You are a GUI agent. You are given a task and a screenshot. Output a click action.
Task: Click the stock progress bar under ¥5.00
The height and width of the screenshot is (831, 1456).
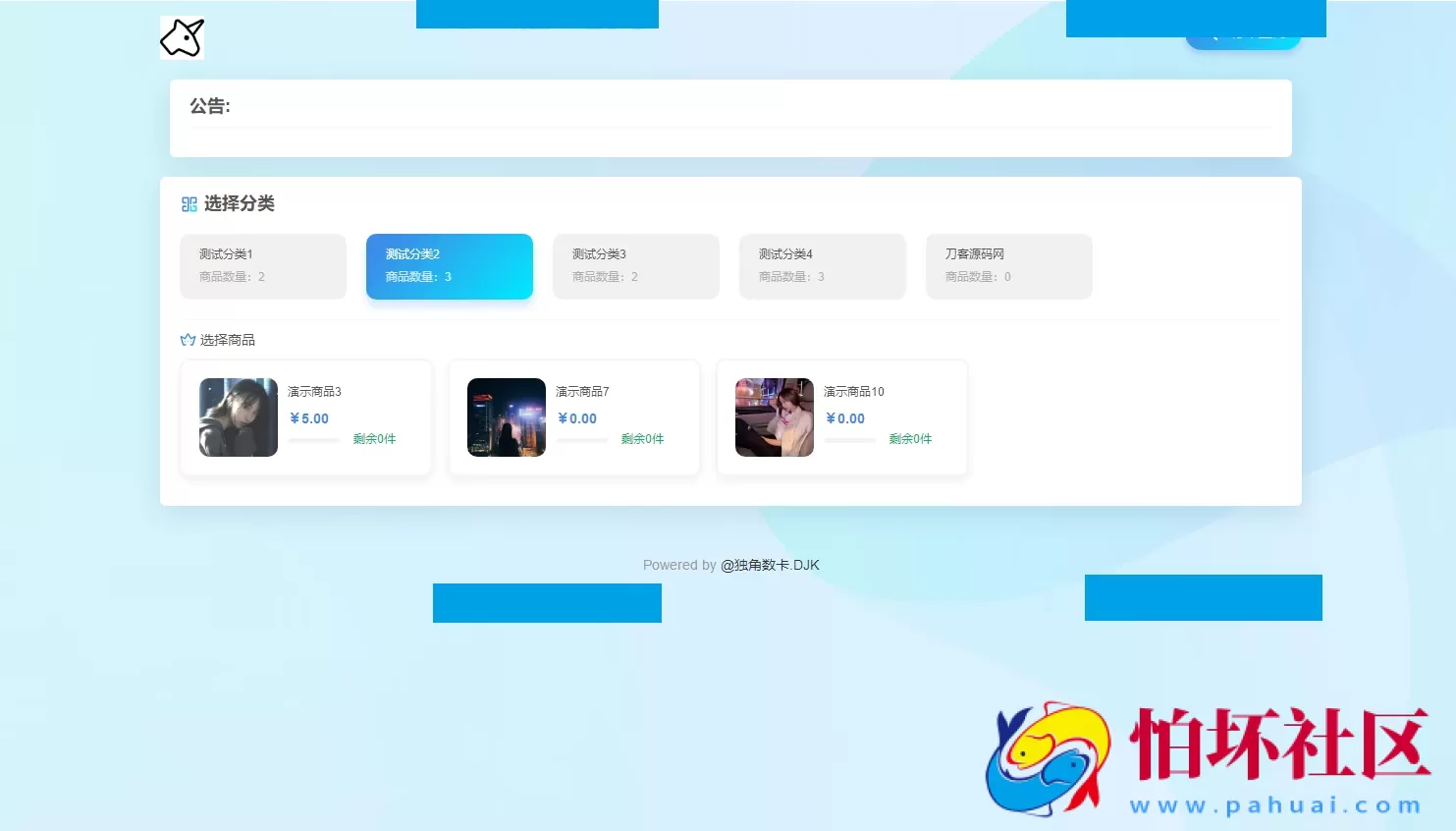coord(313,440)
